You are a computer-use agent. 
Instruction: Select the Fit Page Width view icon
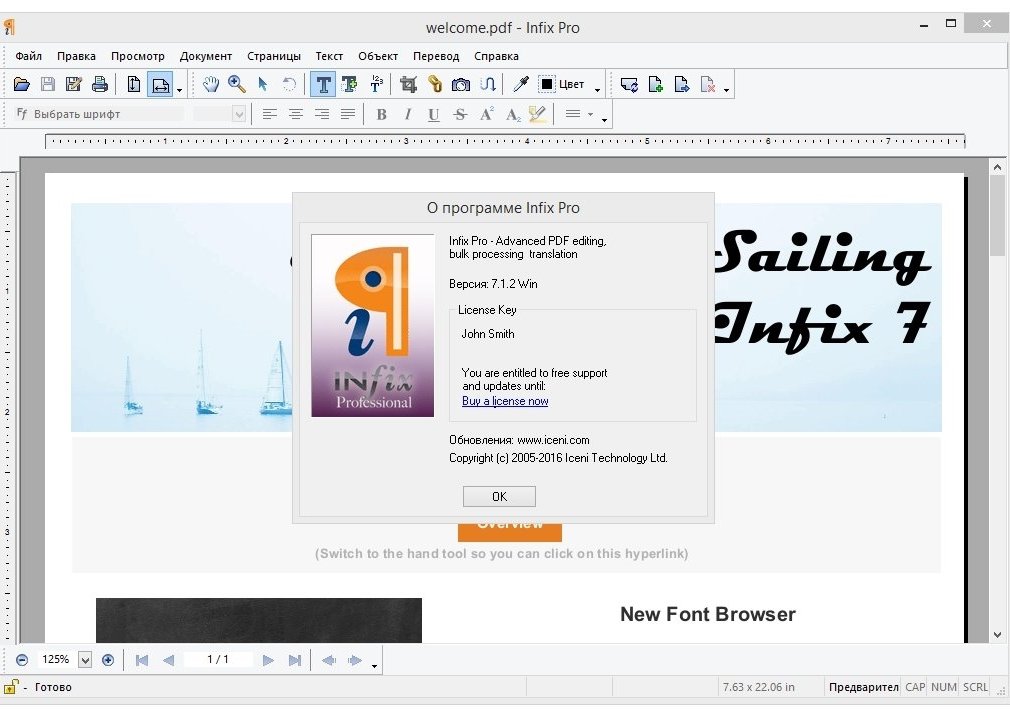pyautogui.click(x=160, y=84)
